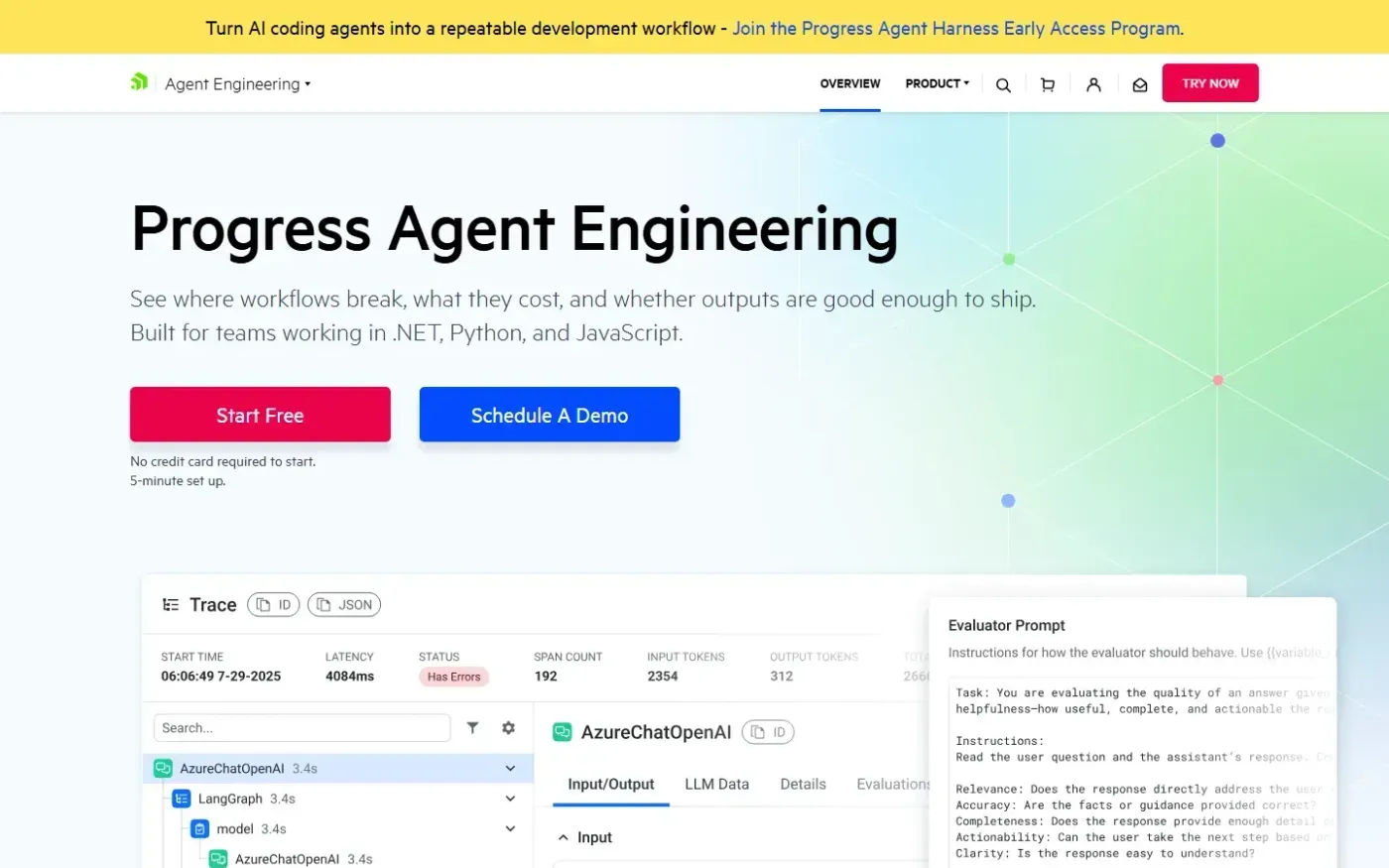This screenshot has height=868, width=1389.
Task: Focus the Trace Search input field
Action: (x=302, y=727)
